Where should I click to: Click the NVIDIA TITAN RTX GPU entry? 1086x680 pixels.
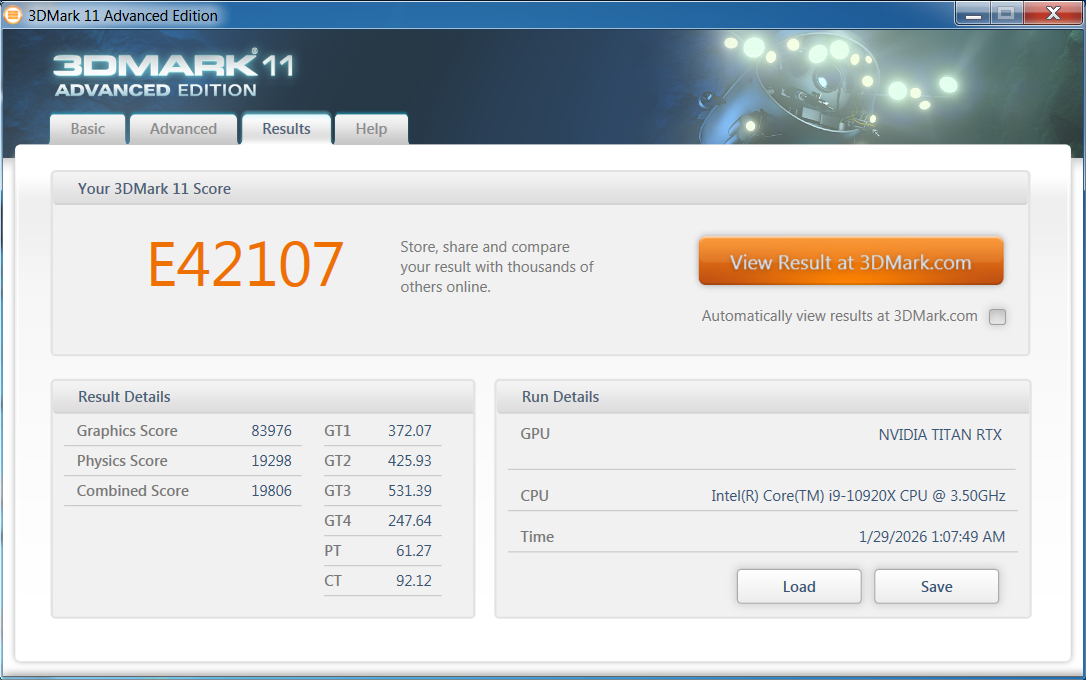pos(939,434)
